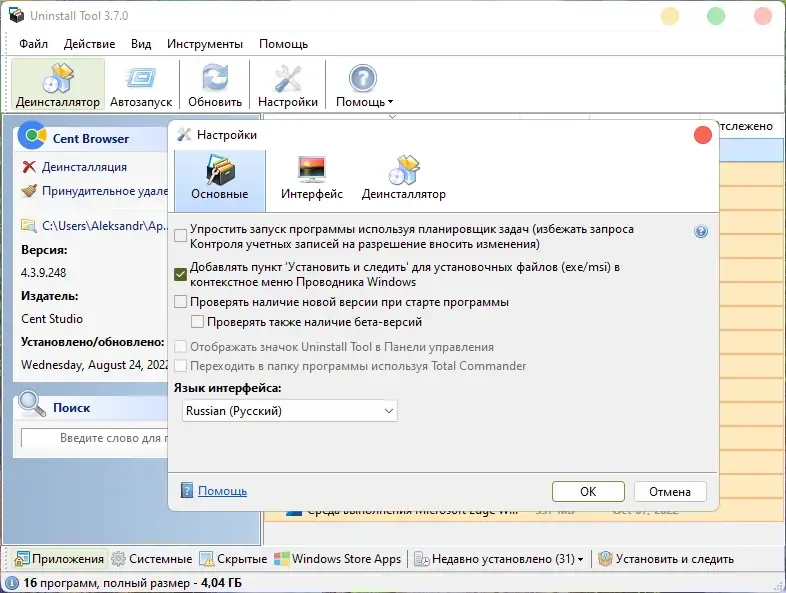
Task: Open the Помощь link in settings dialog
Action: pyautogui.click(x=223, y=491)
